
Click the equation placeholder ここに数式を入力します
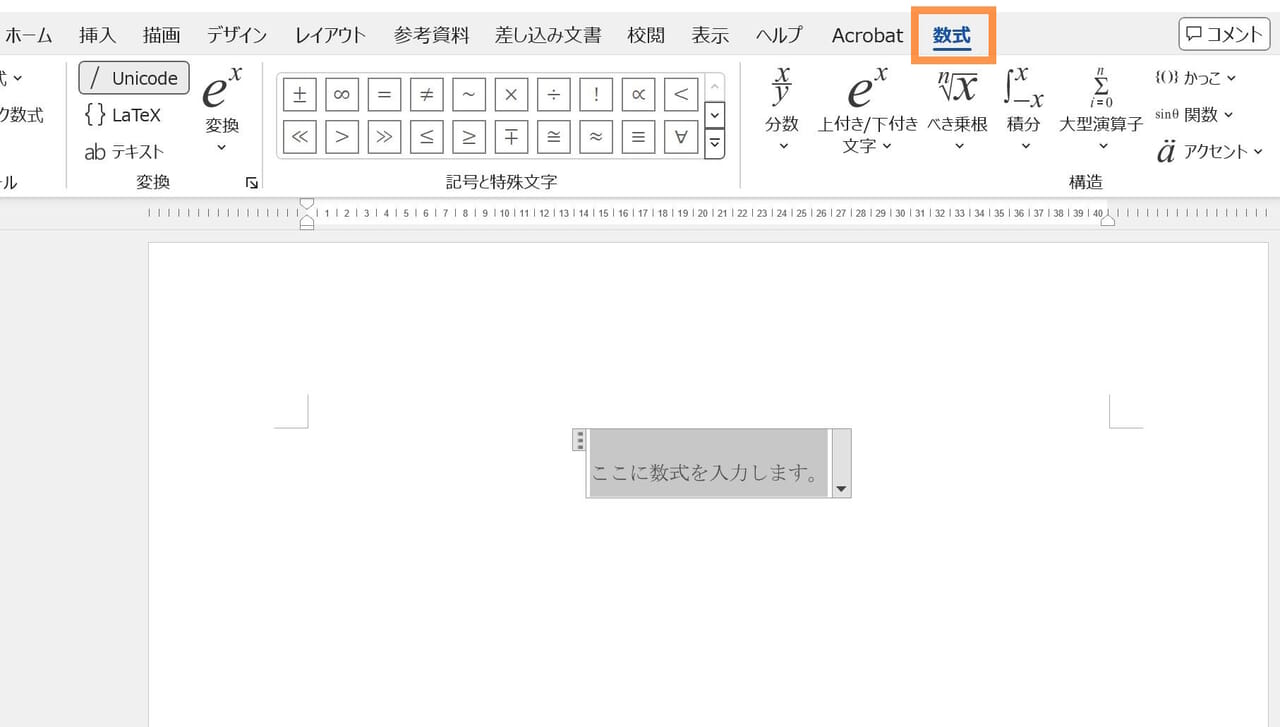click(706, 473)
